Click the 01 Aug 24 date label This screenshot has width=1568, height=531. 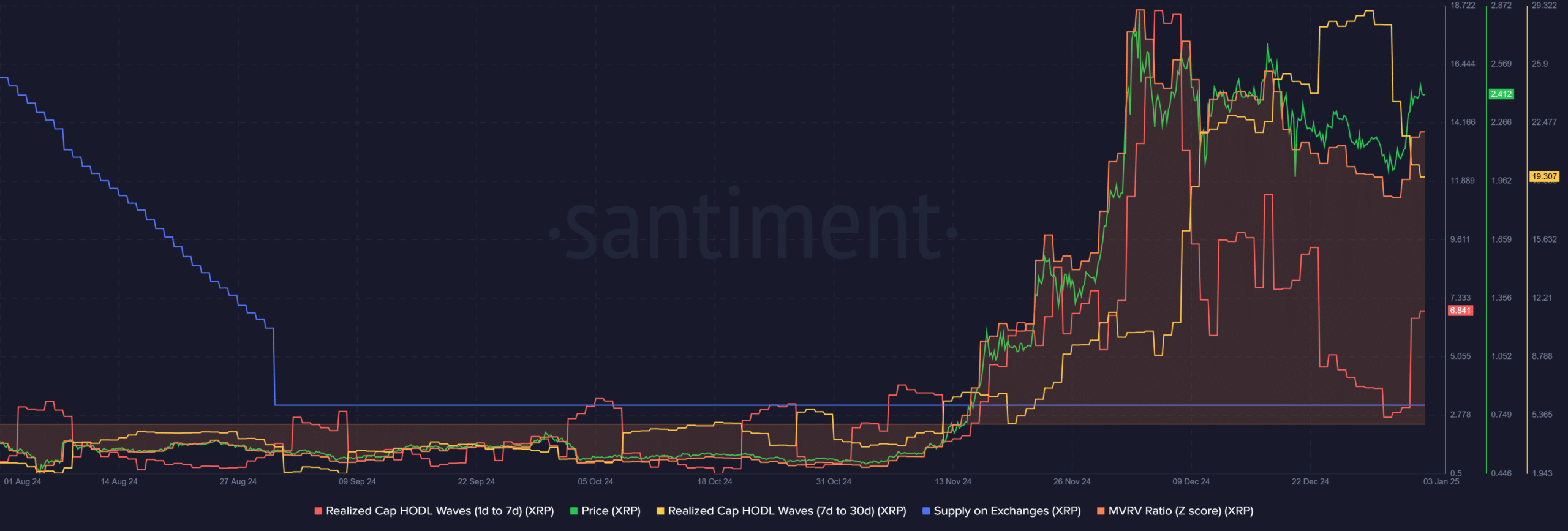[23, 481]
